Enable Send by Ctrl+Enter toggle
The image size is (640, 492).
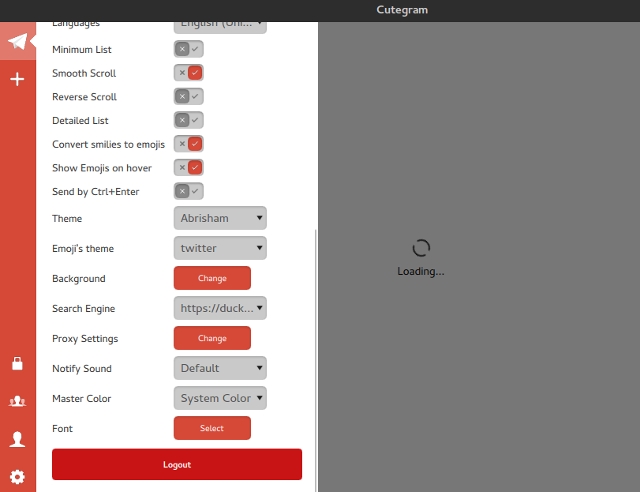pos(188,191)
